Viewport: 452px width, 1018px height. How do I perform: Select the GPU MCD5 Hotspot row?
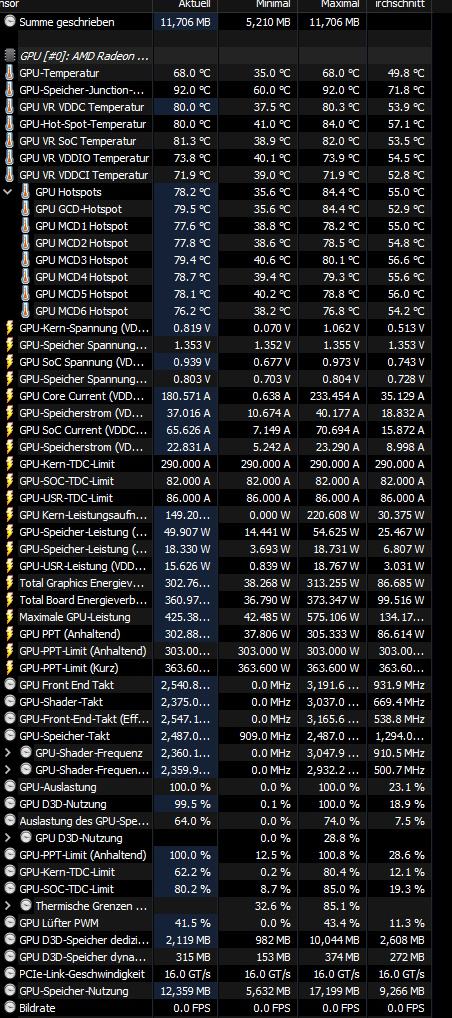pos(216,294)
